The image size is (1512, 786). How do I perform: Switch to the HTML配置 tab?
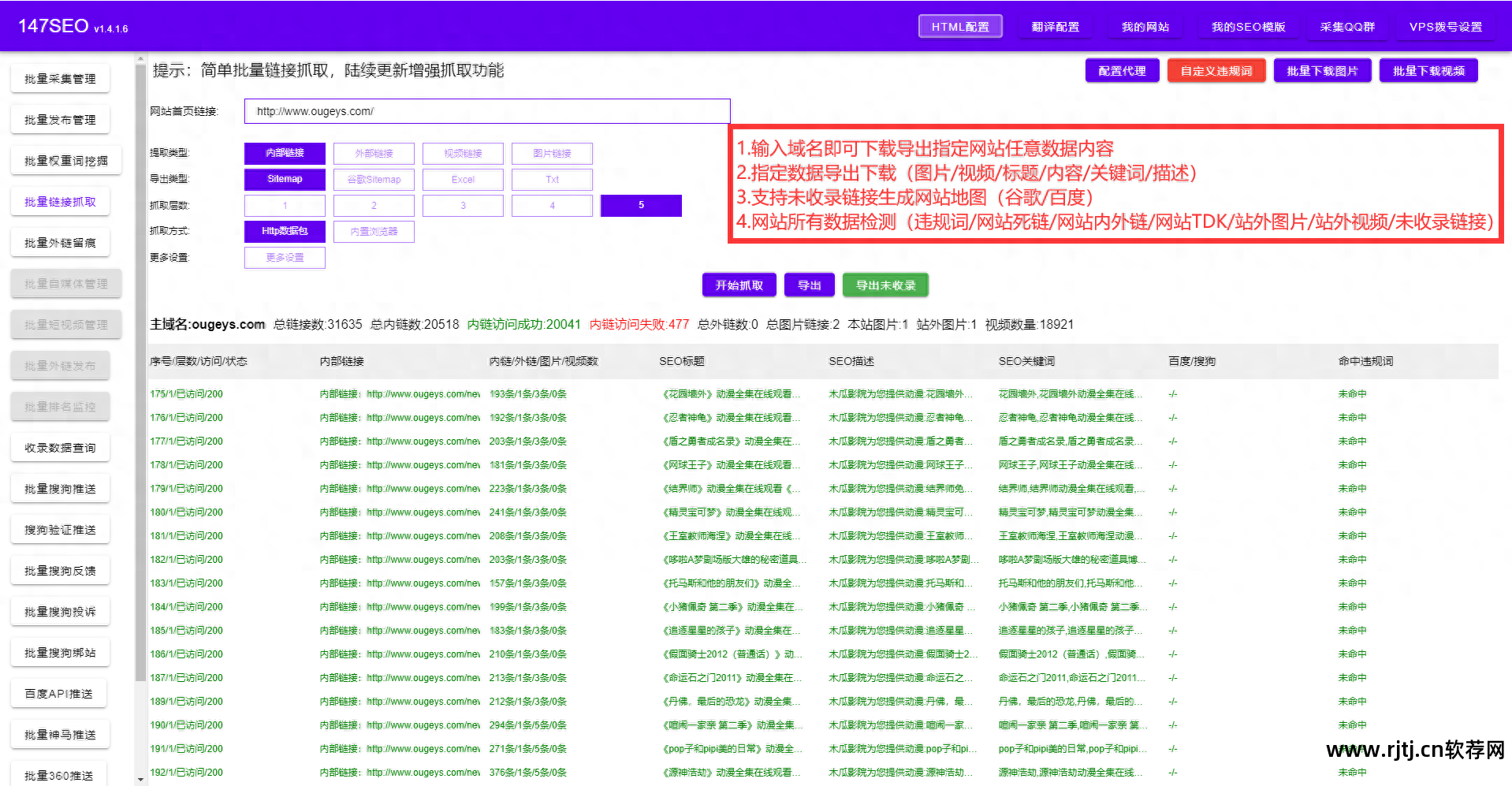(x=960, y=25)
